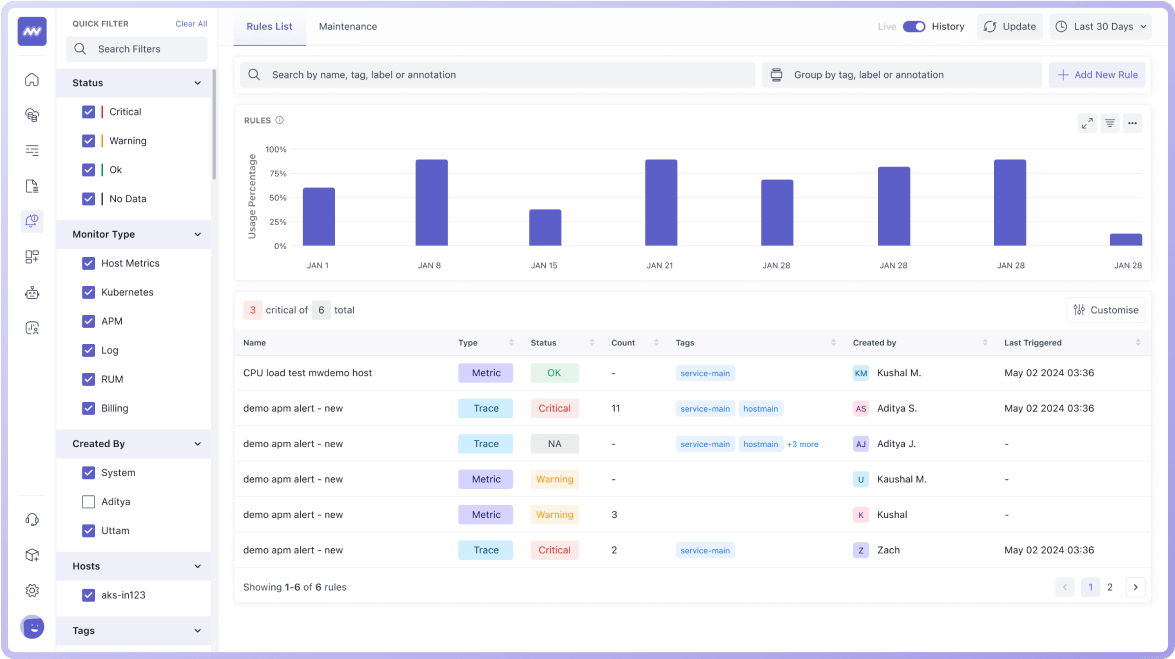Click the Add New Rule button
This screenshot has width=1175, height=659.
click(1097, 75)
